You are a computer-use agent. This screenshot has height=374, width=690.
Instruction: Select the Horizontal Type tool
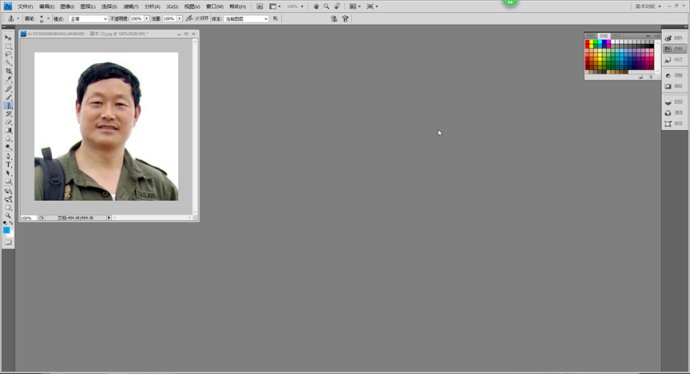pos(8,165)
